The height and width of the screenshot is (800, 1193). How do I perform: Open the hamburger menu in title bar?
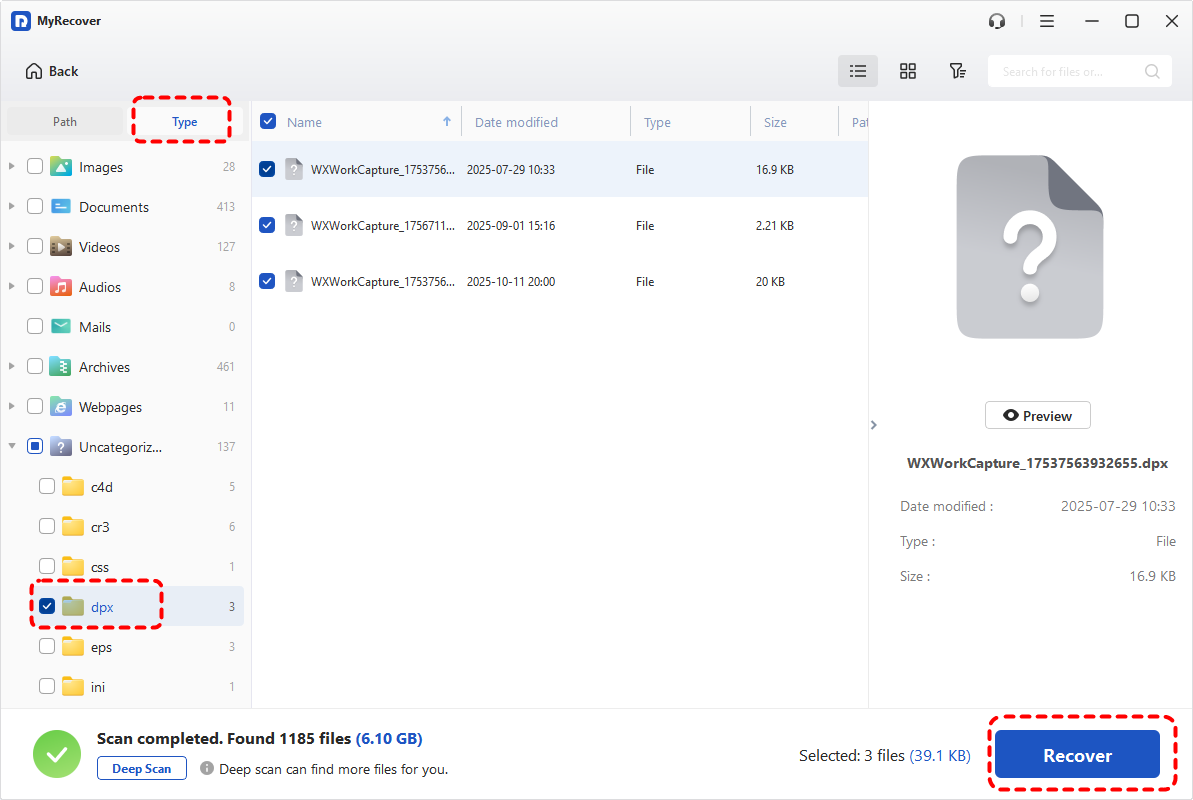coord(1047,21)
